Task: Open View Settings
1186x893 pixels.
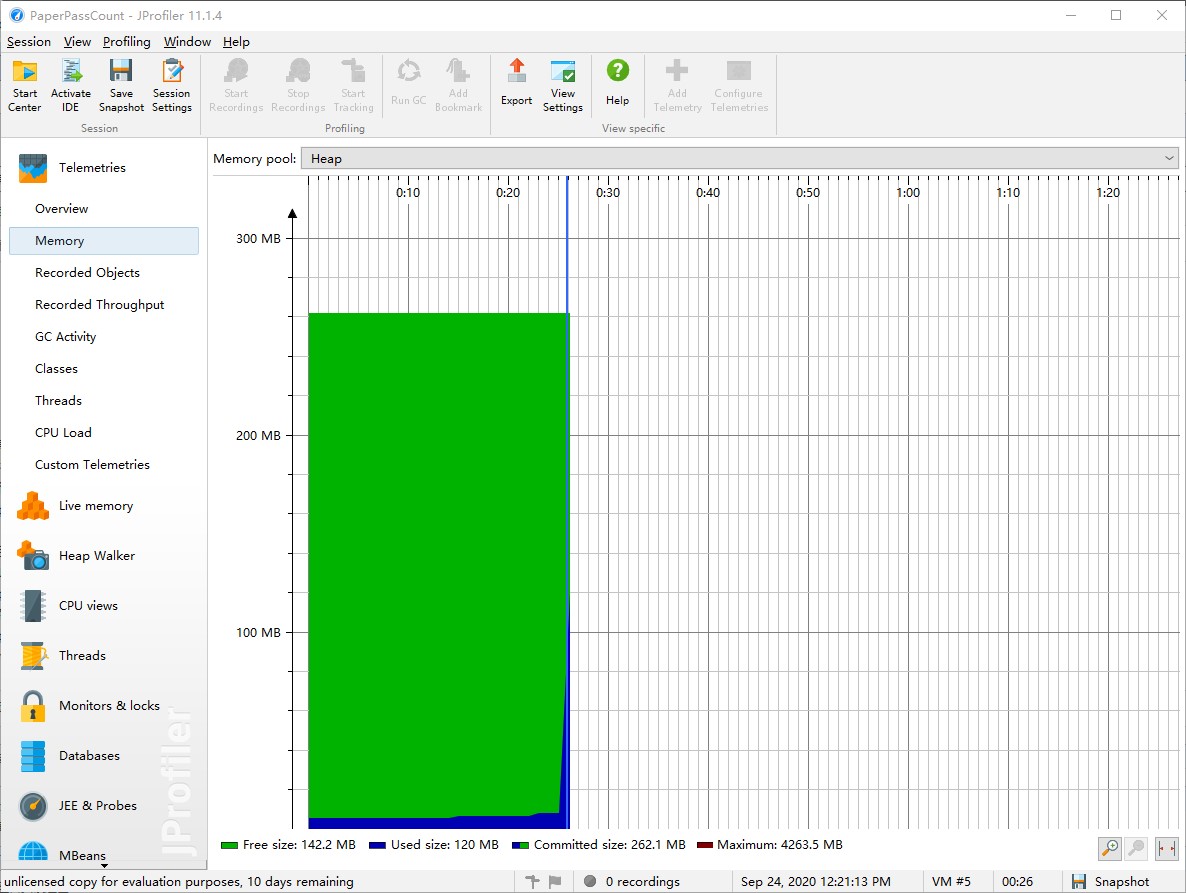Action: point(563,85)
